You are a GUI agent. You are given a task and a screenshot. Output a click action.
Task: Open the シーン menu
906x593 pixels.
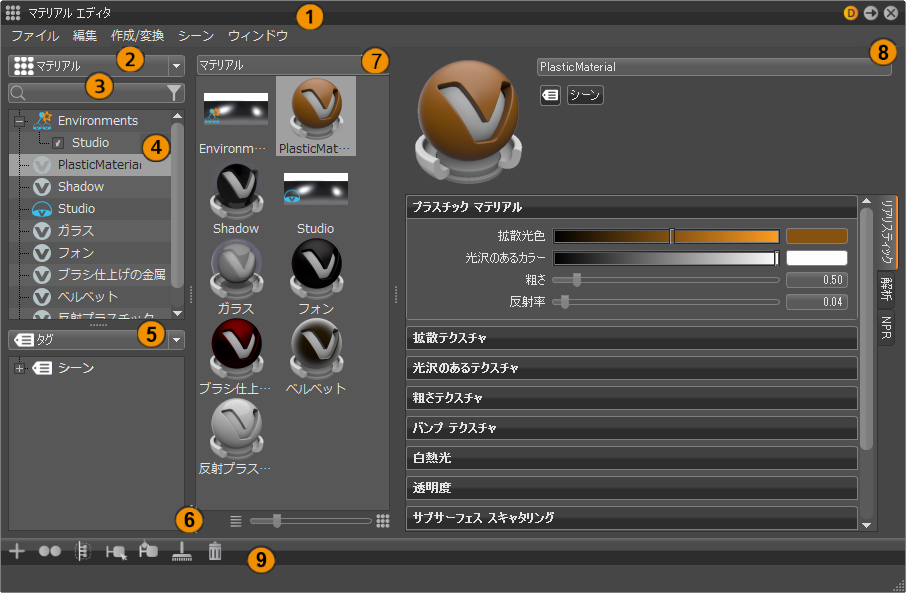[x=196, y=36]
